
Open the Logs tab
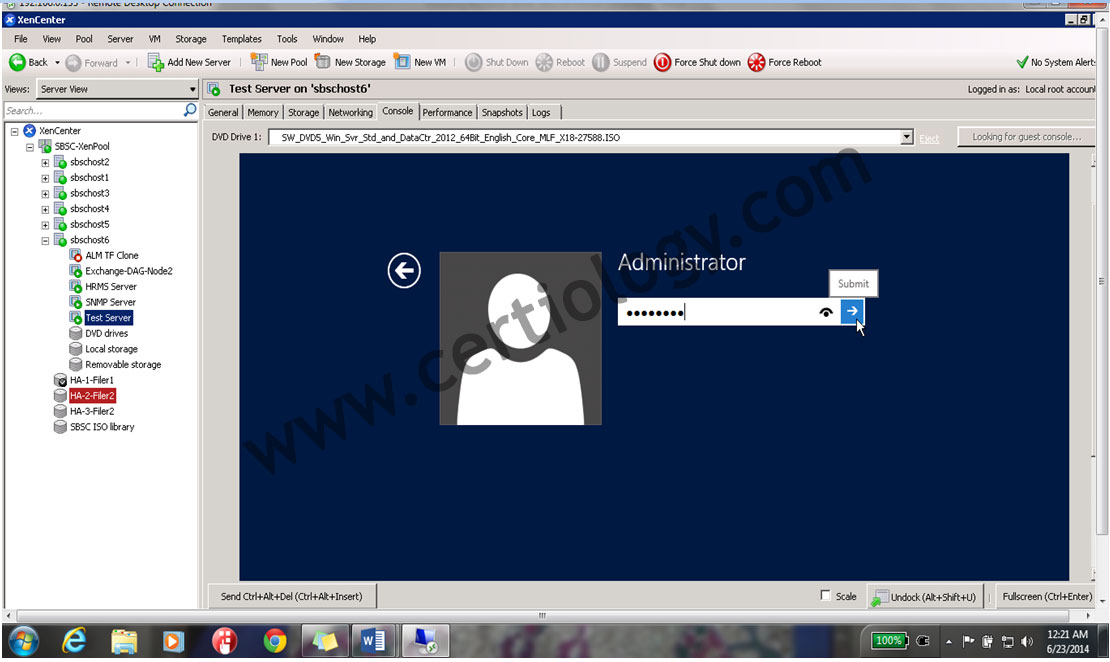[541, 113]
